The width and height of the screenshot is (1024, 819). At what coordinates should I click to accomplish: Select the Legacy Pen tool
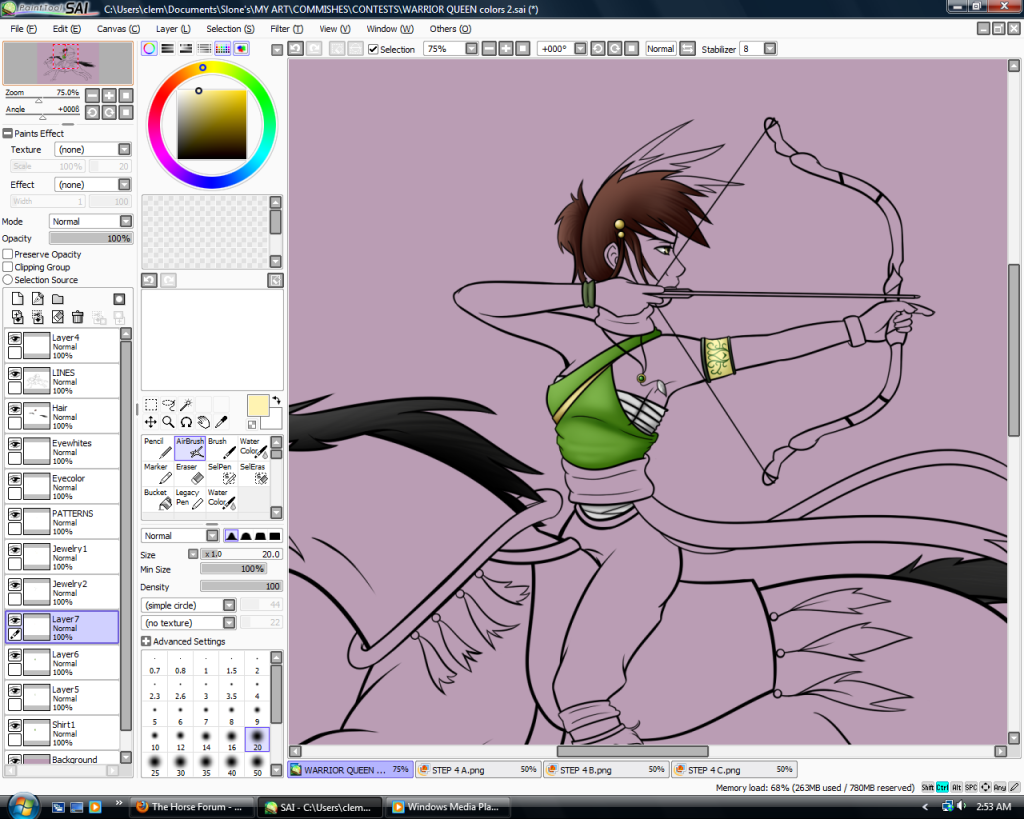tap(190, 500)
